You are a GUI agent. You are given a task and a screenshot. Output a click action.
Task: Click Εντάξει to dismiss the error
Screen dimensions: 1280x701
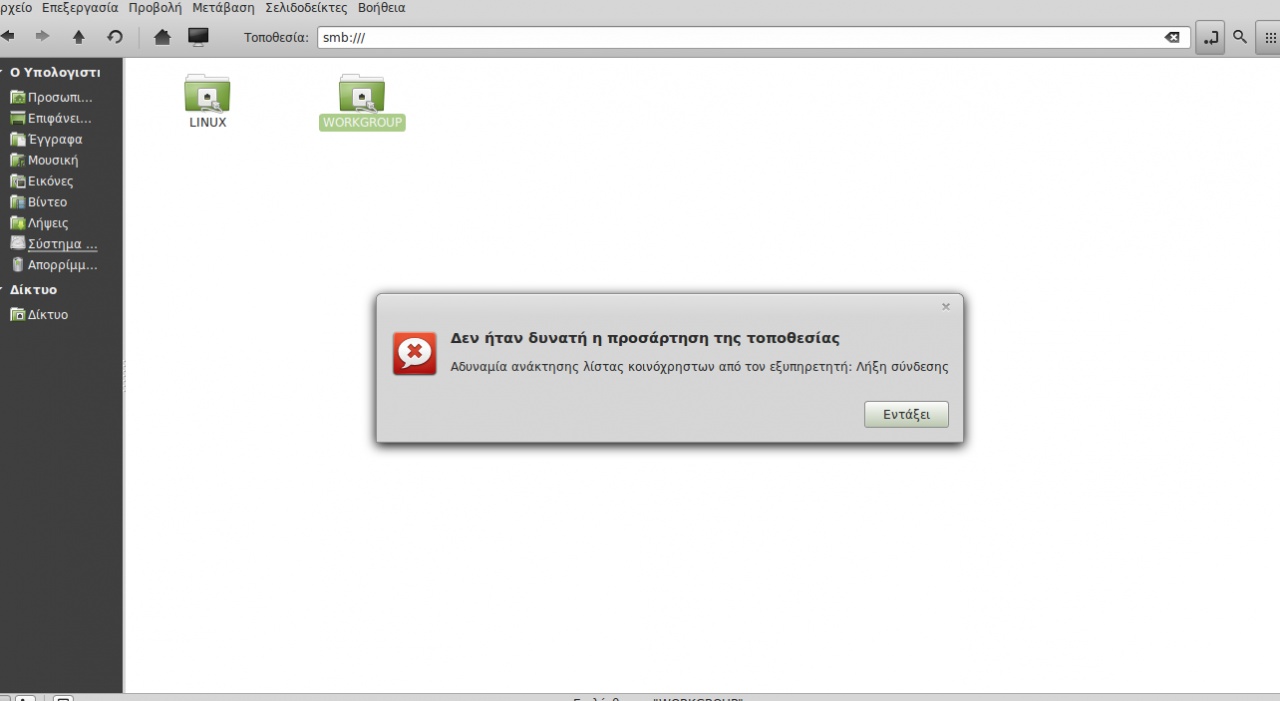pos(906,414)
